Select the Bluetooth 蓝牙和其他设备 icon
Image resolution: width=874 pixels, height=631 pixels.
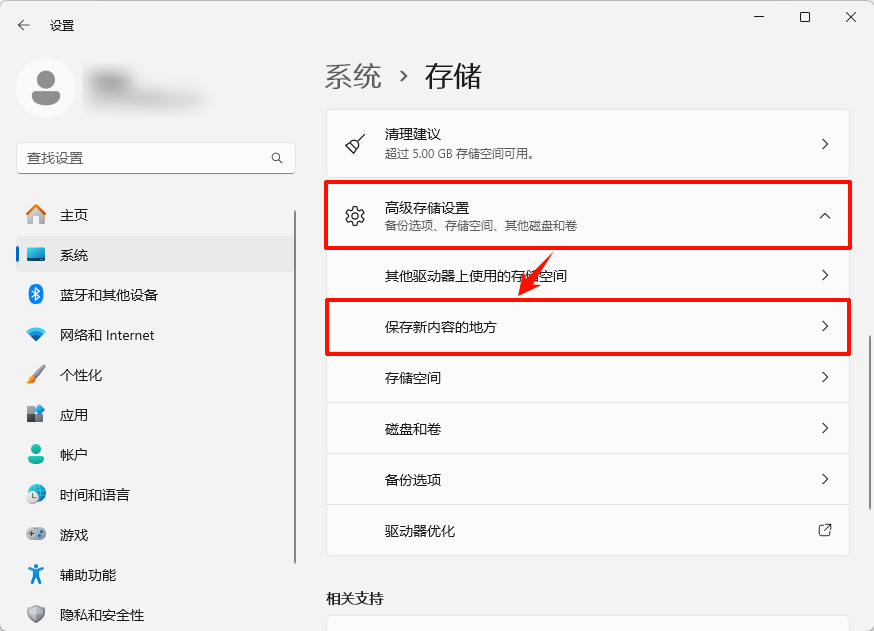tap(36, 294)
